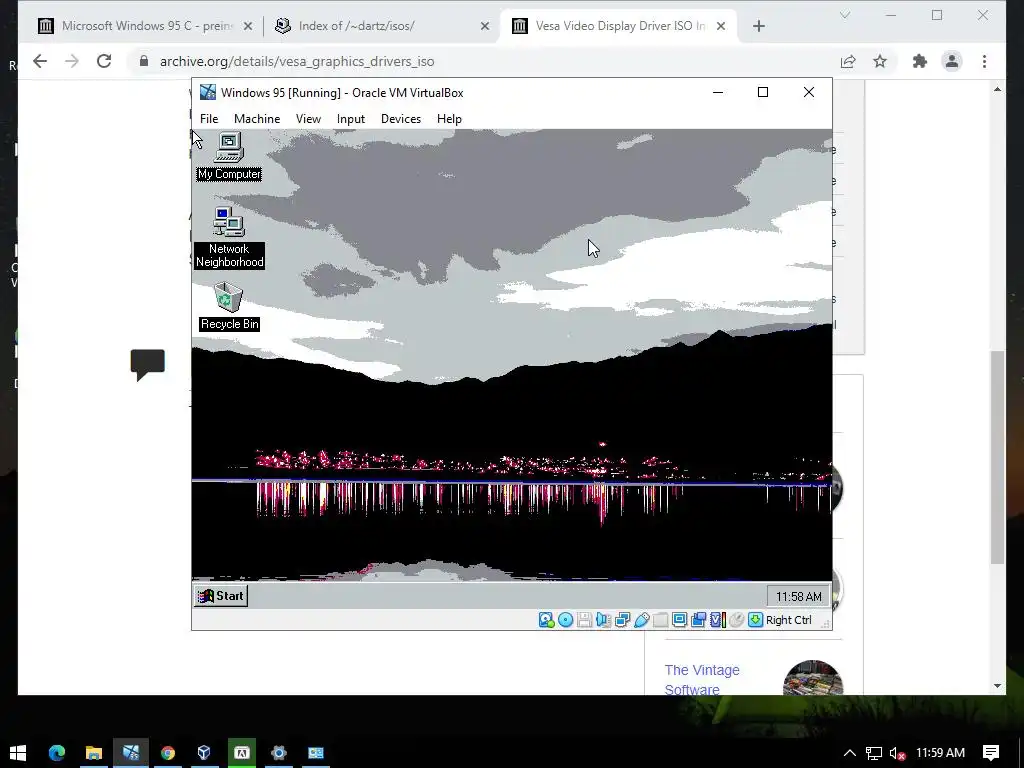Open the Settings gear taskbar icon
The height and width of the screenshot is (768, 1024).
(279, 753)
